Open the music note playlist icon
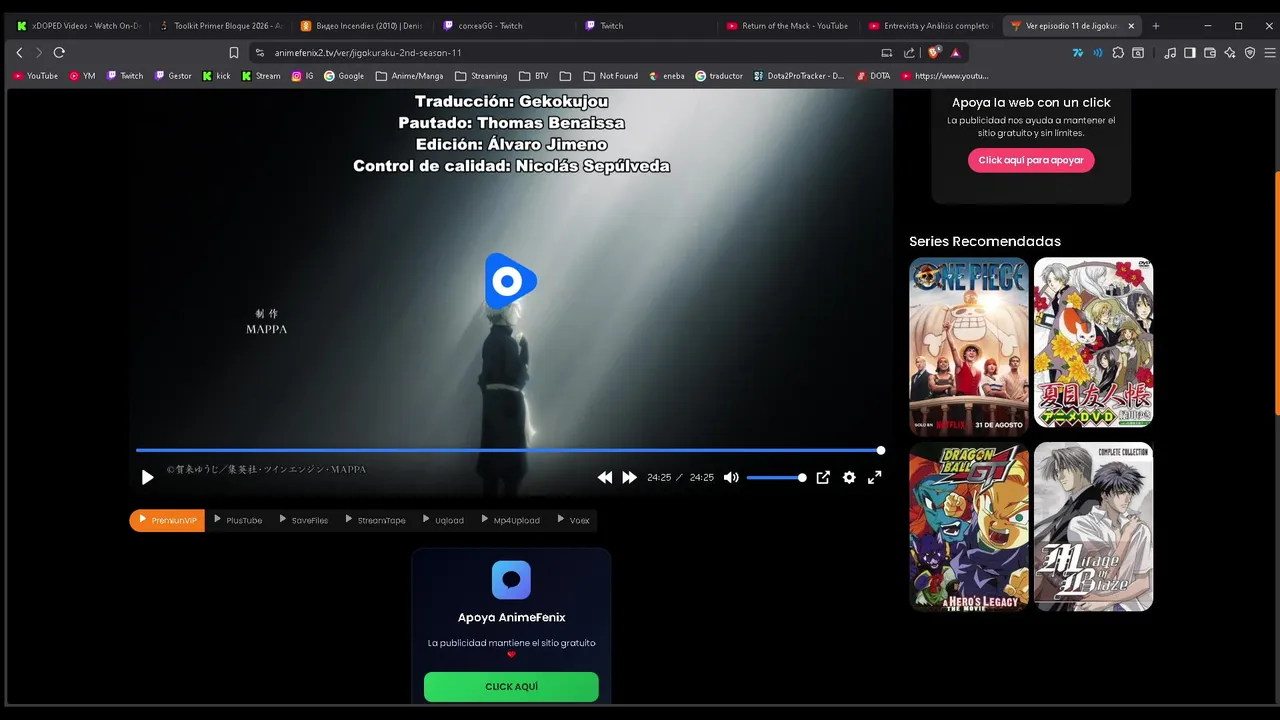The height and width of the screenshot is (720, 1280). [x=1170, y=52]
